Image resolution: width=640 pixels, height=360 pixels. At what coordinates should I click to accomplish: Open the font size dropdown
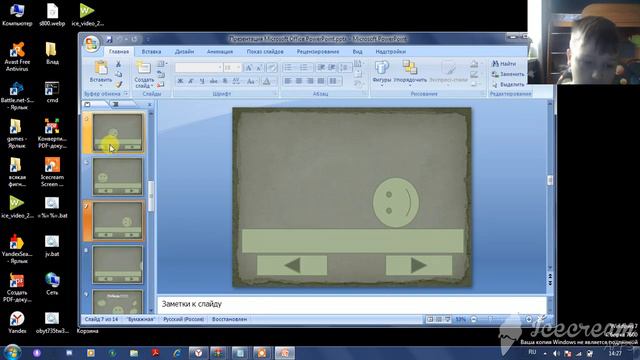point(238,68)
